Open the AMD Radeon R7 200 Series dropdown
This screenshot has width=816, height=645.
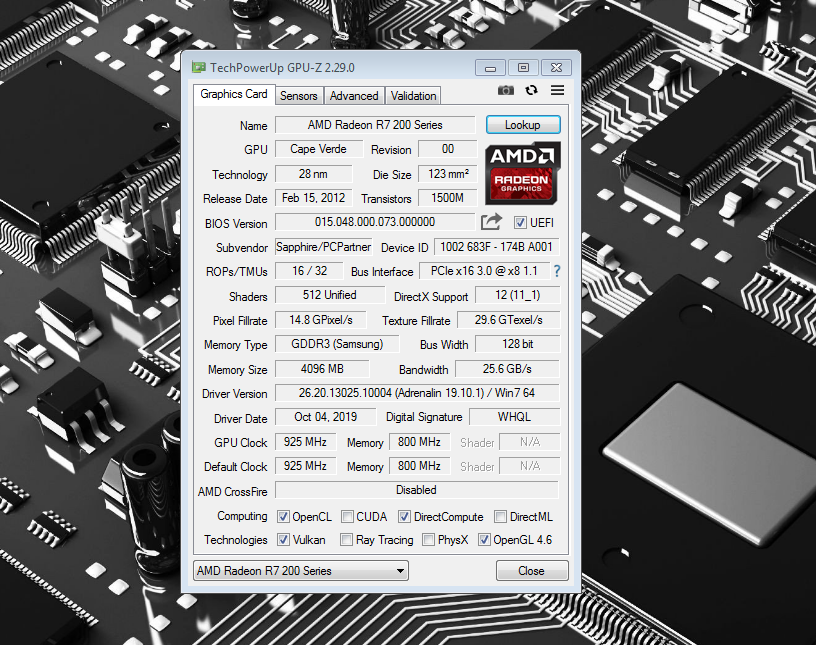point(301,571)
